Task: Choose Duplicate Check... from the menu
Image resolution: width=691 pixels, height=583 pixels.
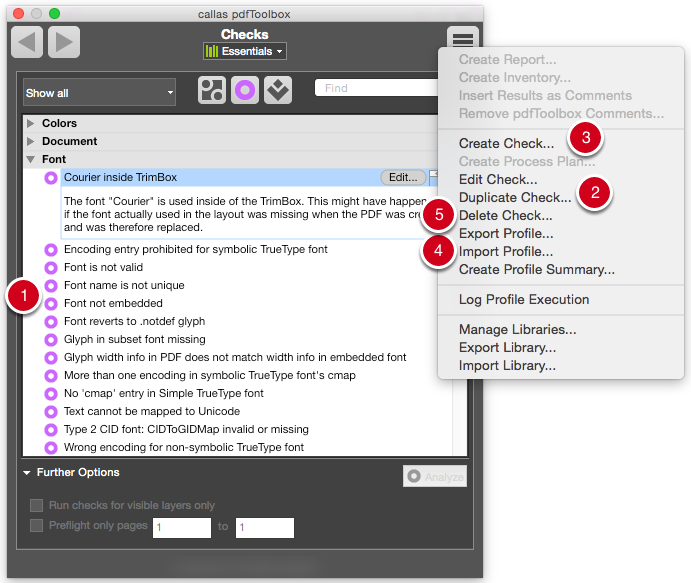Action: click(515, 198)
